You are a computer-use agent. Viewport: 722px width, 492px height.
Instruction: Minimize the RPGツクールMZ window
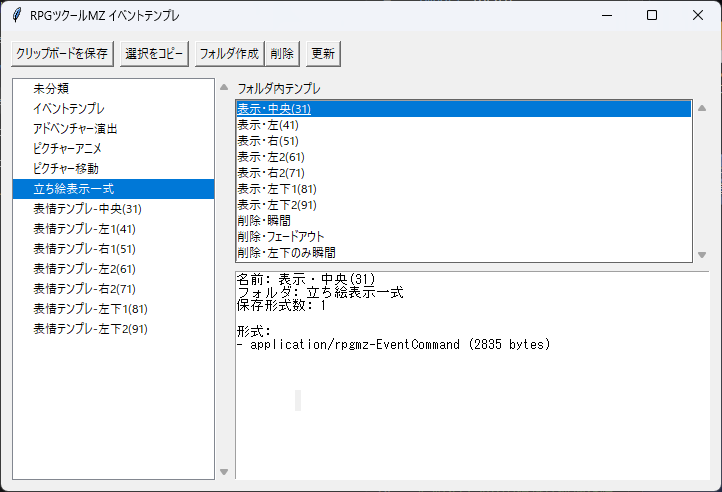click(x=607, y=15)
